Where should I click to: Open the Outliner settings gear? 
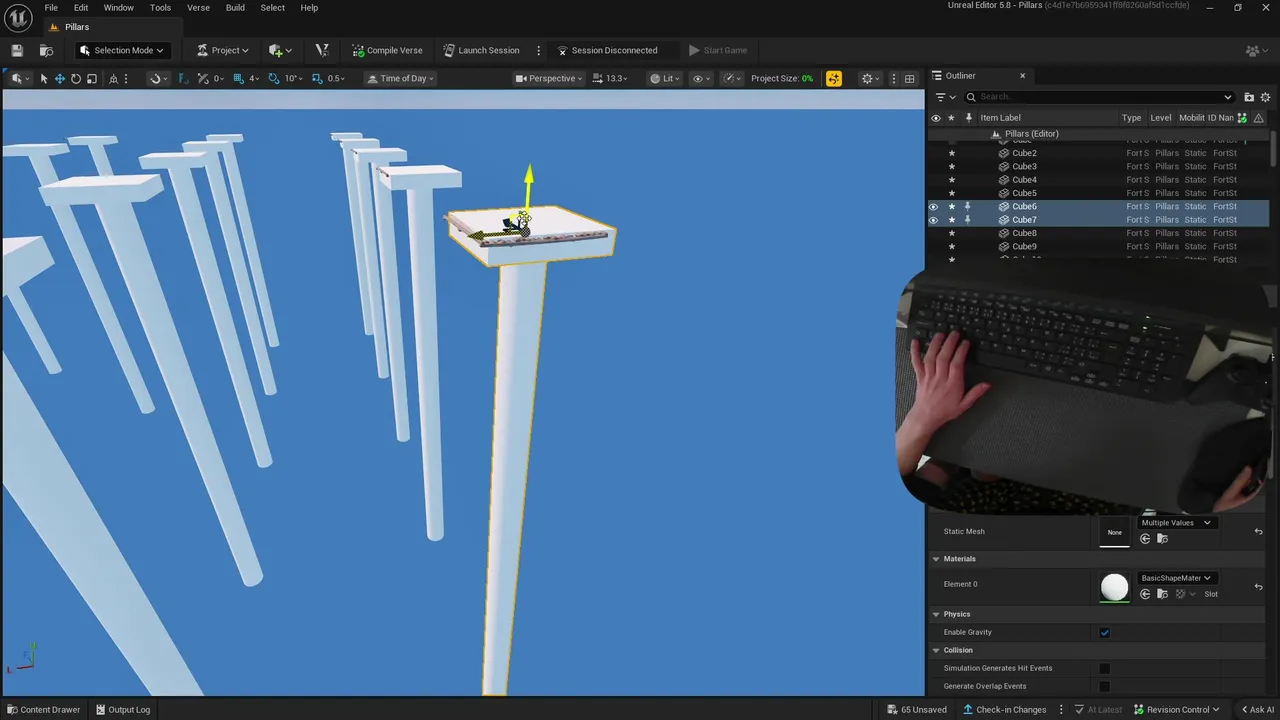[1265, 97]
